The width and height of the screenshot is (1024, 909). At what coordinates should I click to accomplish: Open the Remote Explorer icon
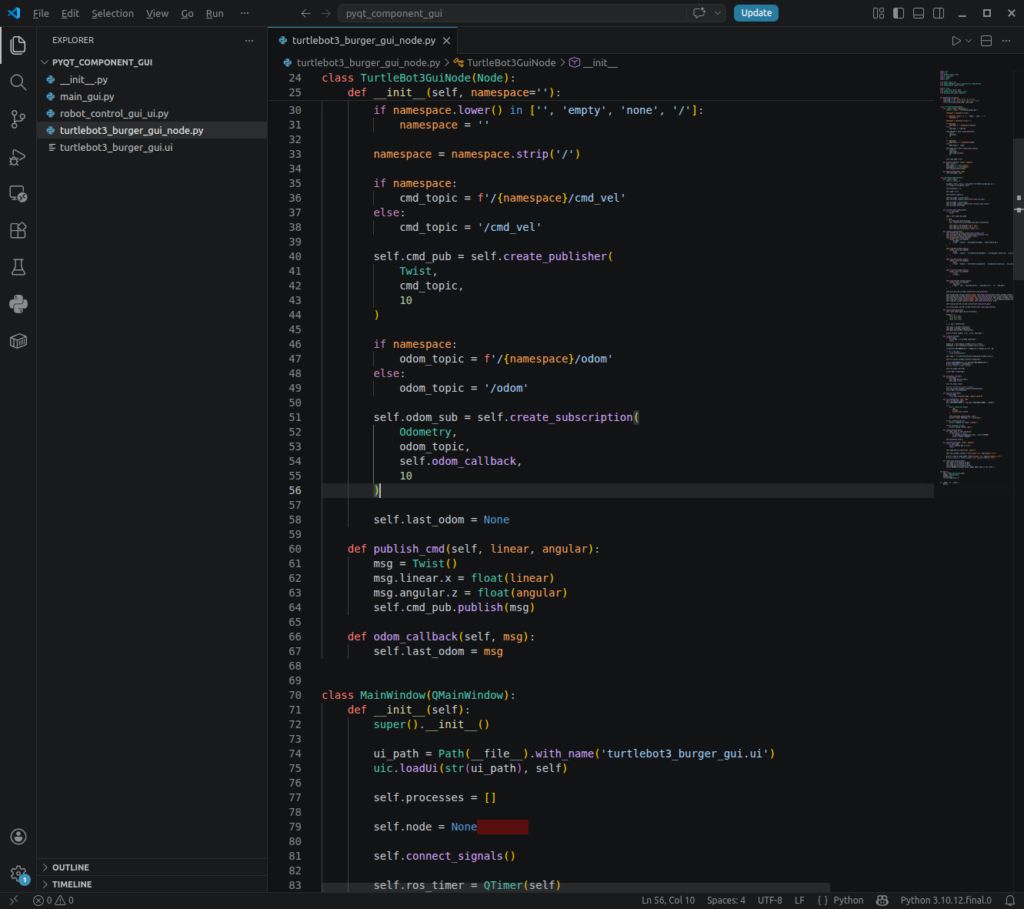18,194
